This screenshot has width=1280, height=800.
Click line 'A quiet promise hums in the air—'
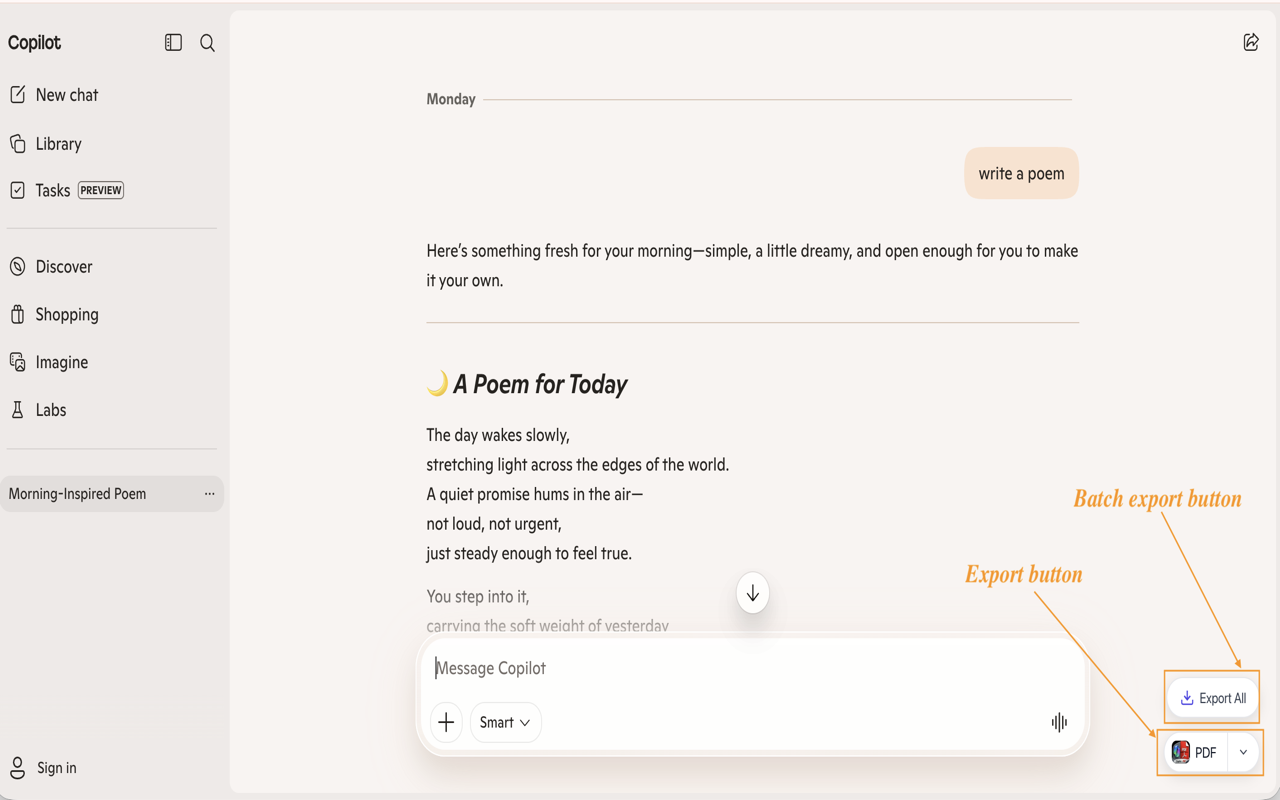(x=535, y=494)
